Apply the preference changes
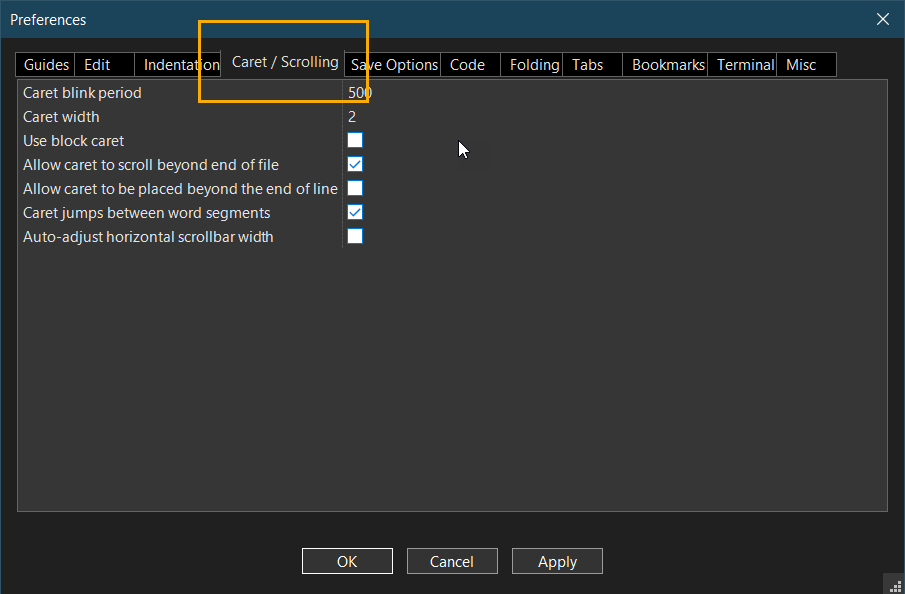 click(557, 561)
